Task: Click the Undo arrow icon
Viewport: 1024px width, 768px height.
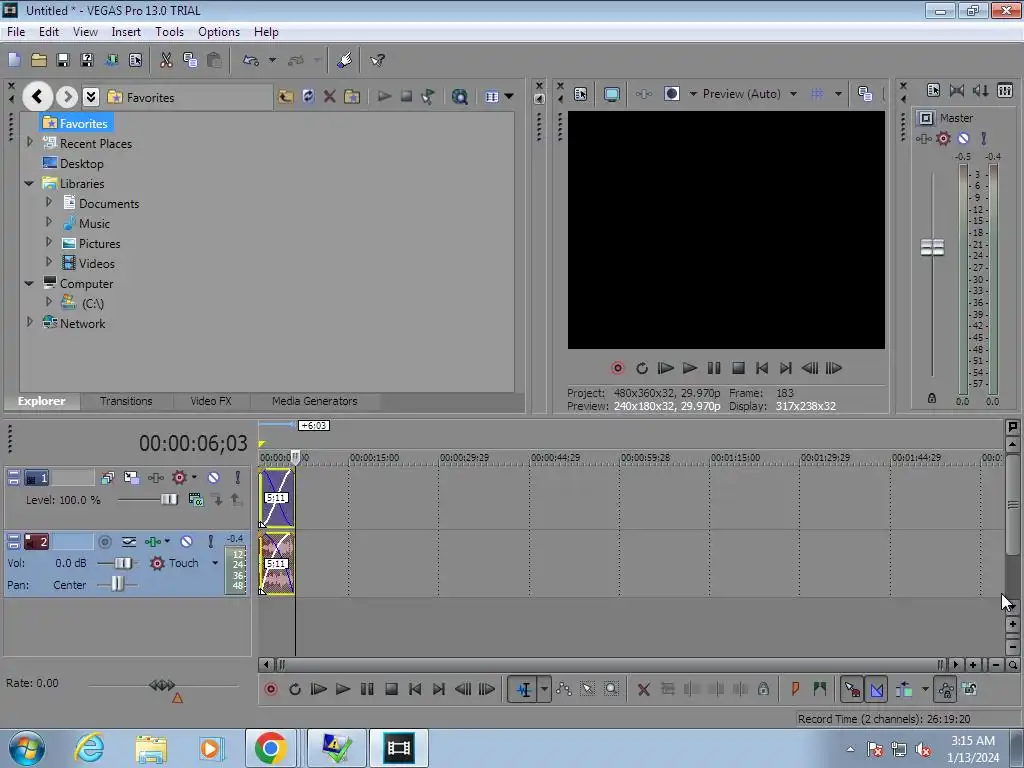Action: 251,60
